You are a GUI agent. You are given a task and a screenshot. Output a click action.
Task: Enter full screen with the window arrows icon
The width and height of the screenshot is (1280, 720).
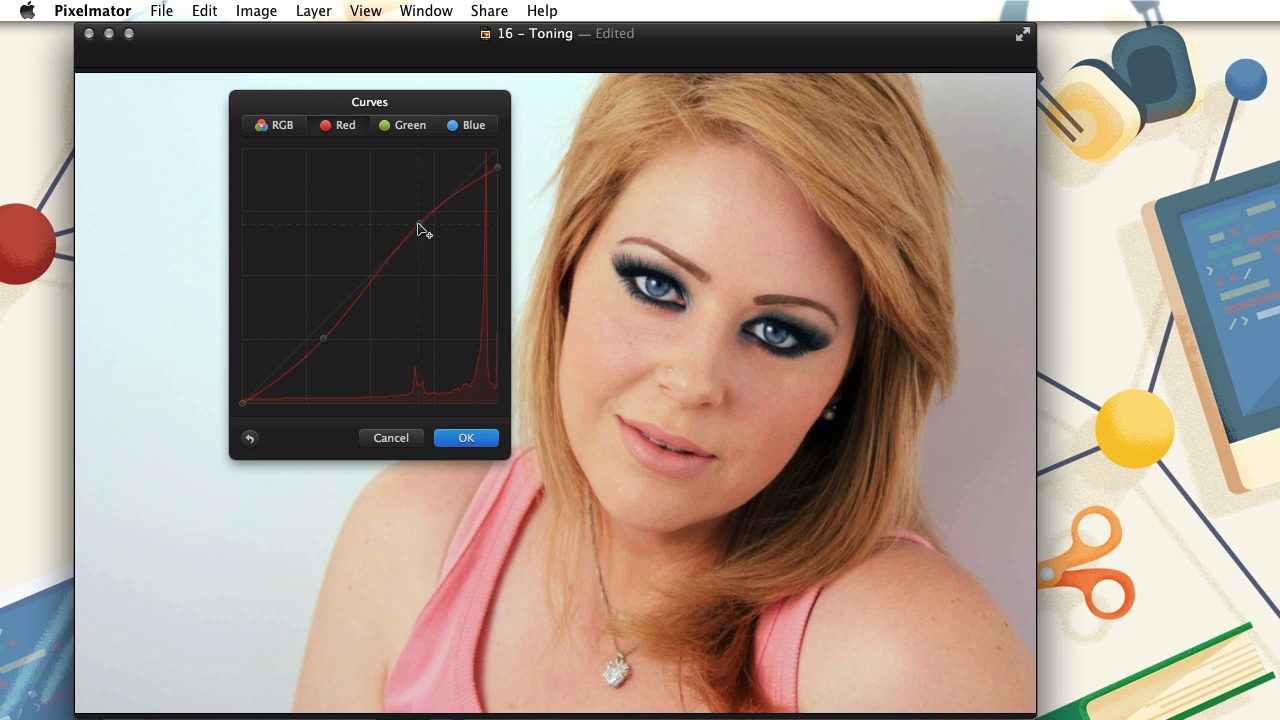tap(1022, 34)
